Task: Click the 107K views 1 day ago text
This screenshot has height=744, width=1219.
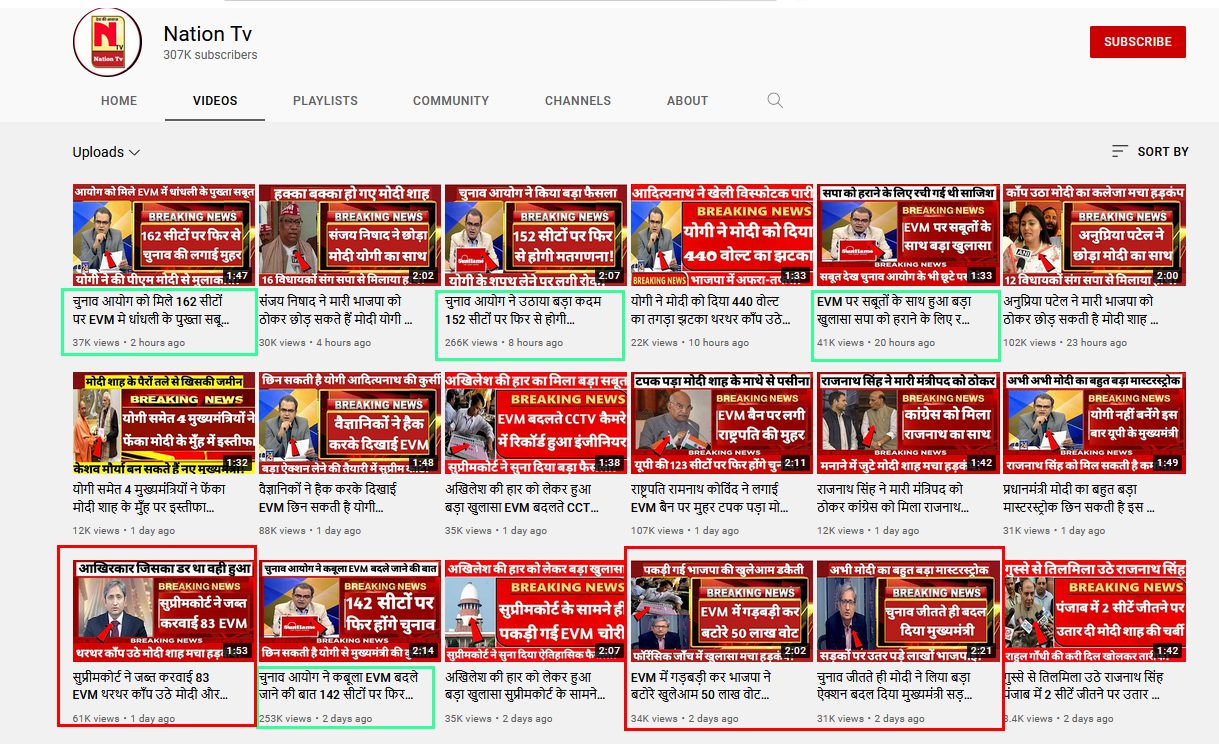Action: click(685, 531)
